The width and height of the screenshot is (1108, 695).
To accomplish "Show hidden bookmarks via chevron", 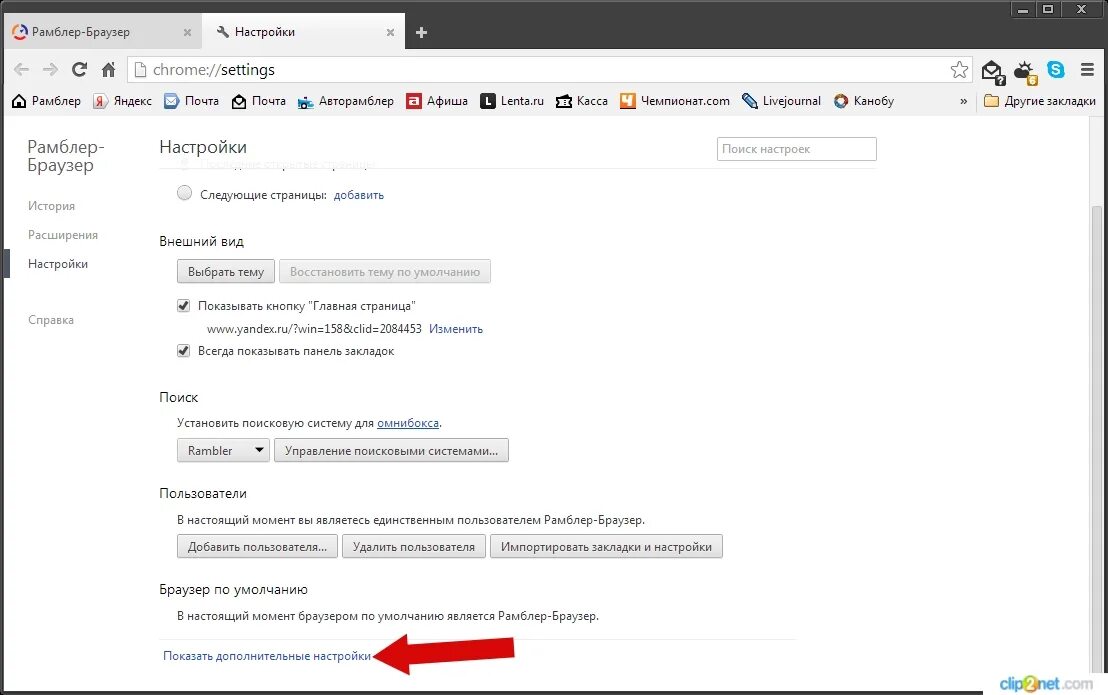I will [x=963, y=101].
